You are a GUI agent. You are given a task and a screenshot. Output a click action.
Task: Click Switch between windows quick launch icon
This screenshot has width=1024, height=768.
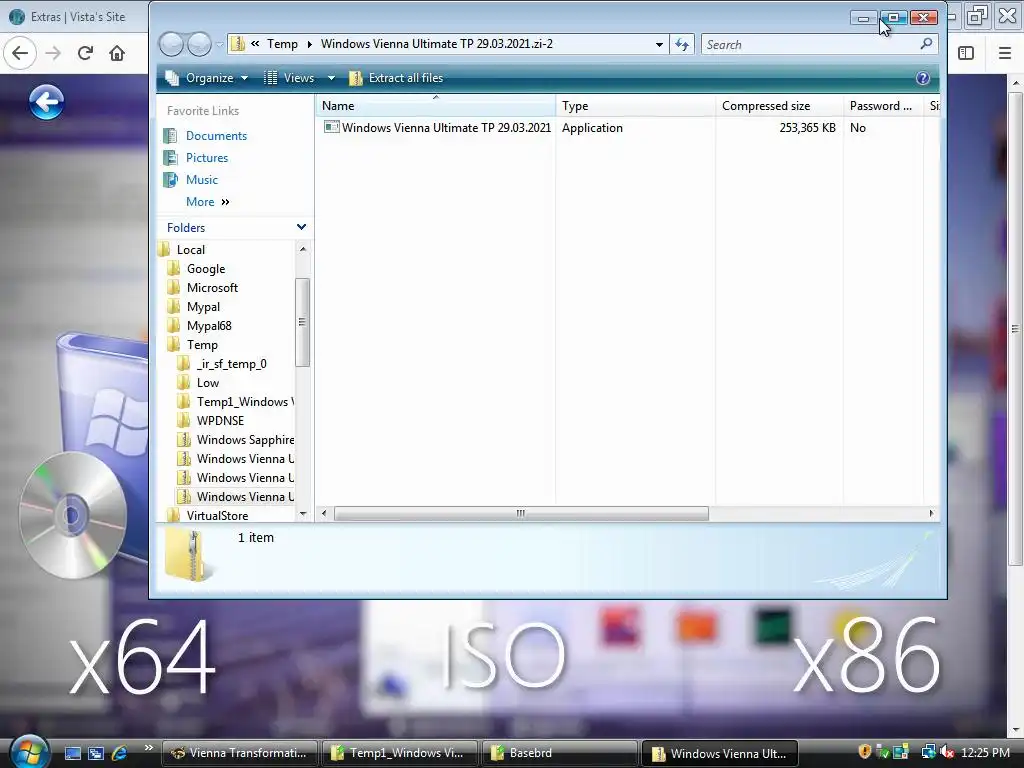point(96,753)
